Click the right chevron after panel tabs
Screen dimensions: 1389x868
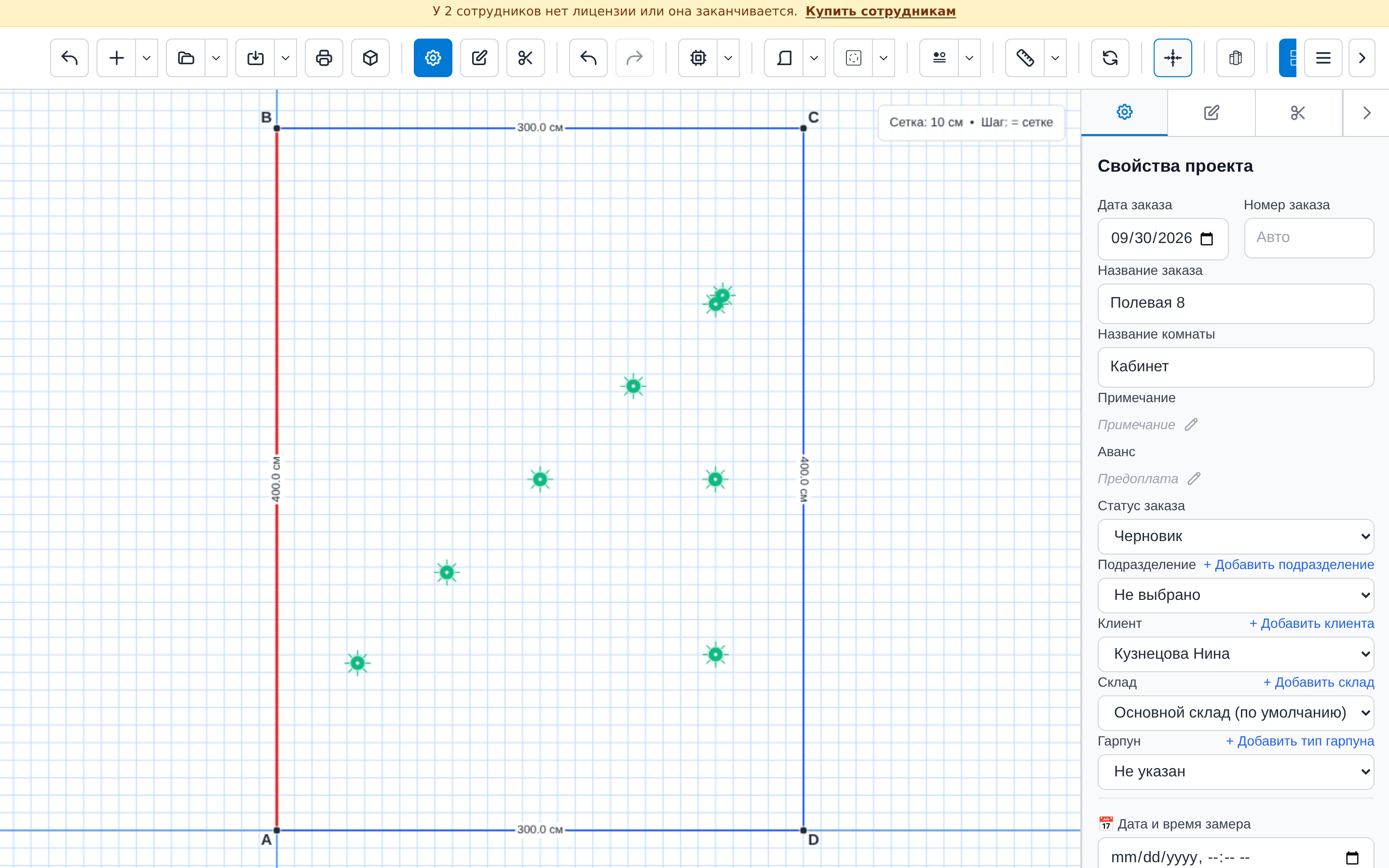(x=1367, y=112)
